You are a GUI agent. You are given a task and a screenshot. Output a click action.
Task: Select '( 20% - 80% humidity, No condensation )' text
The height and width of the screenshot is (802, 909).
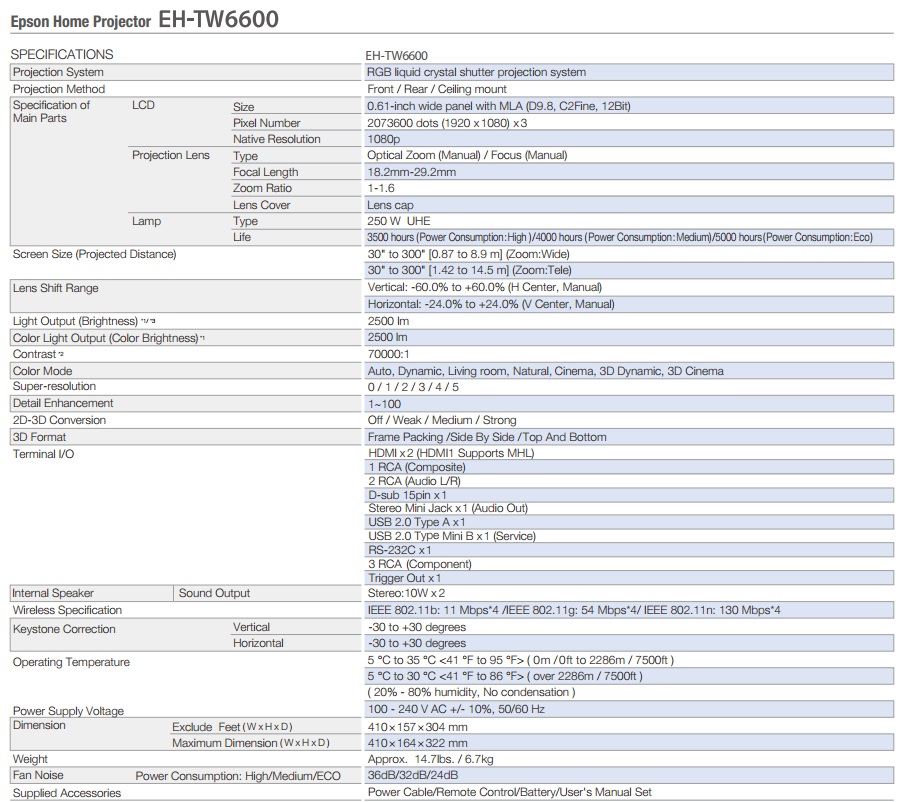point(471,692)
